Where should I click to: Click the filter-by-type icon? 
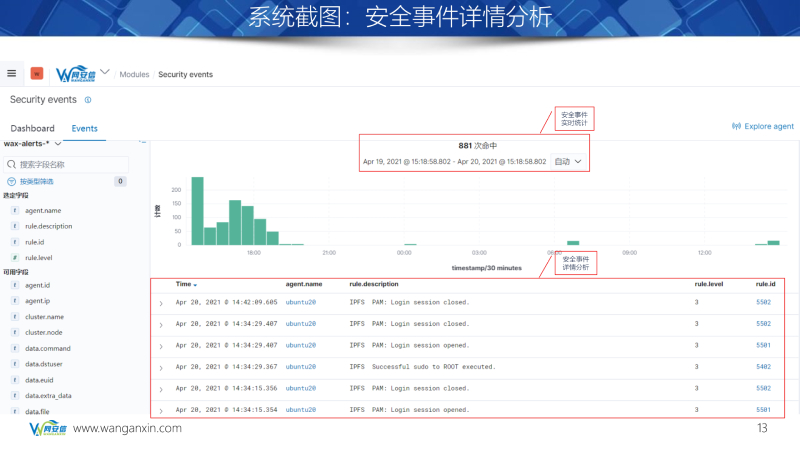[12, 181]
